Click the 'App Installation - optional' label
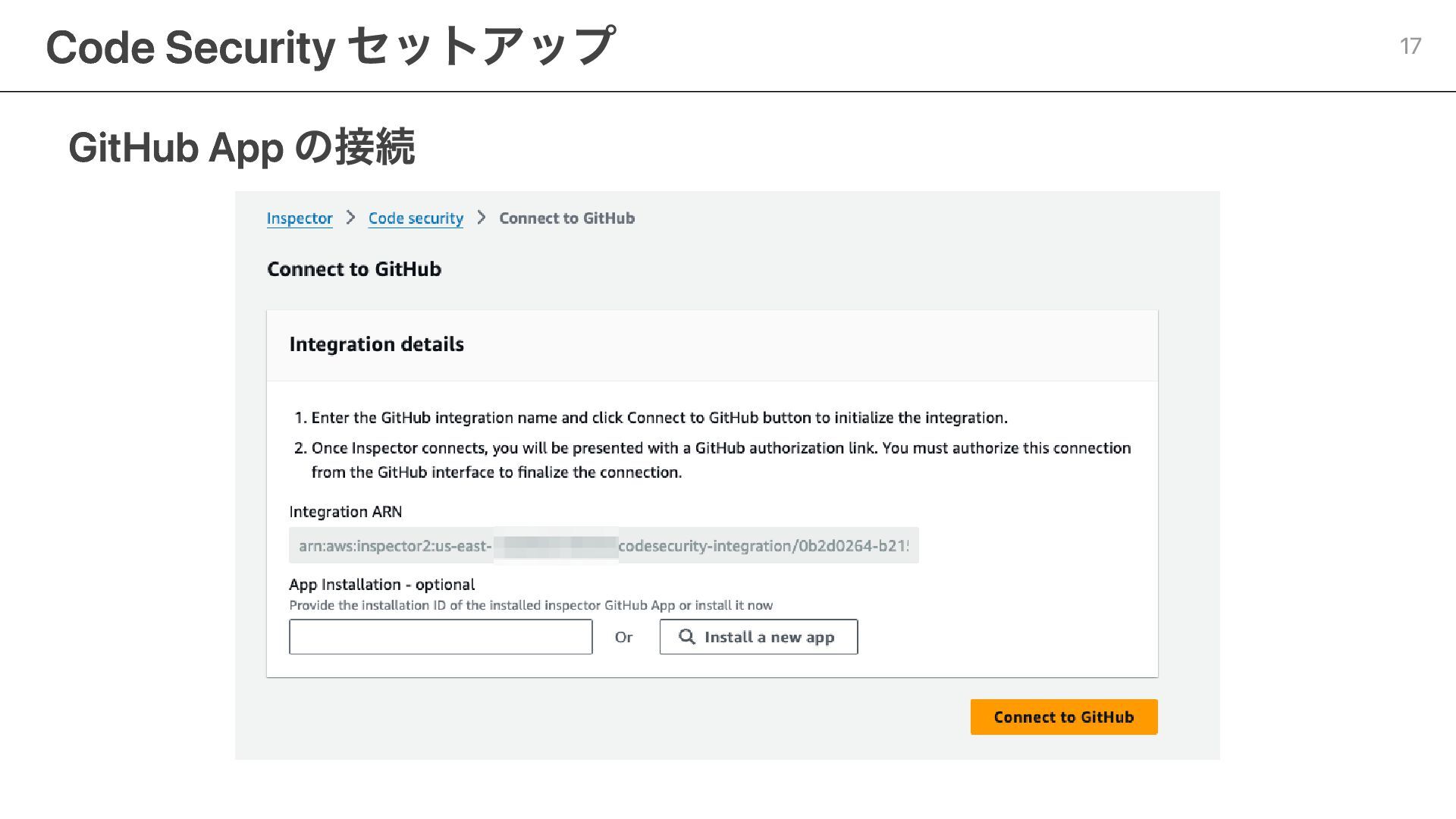 pos(382,585)
